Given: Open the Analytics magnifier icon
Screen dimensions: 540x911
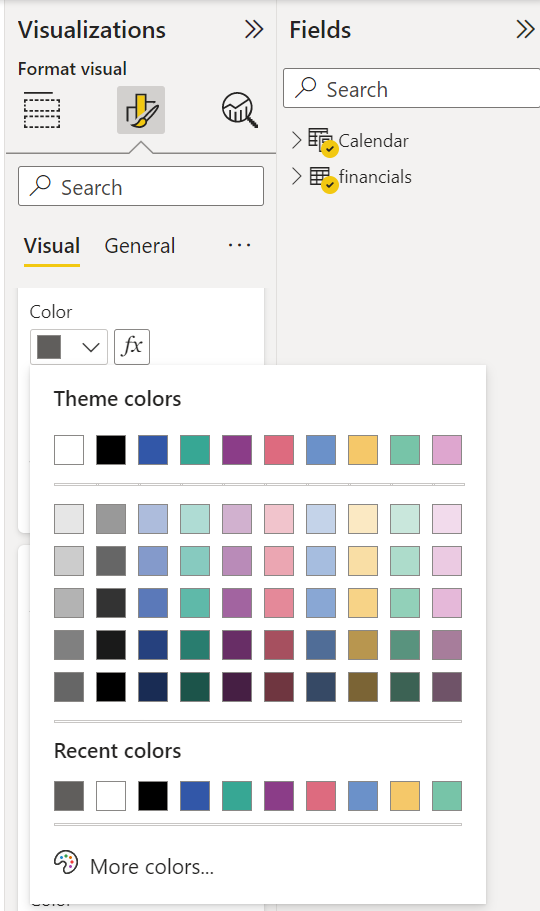Looking at the screenshot, I should tap(239, 110).
